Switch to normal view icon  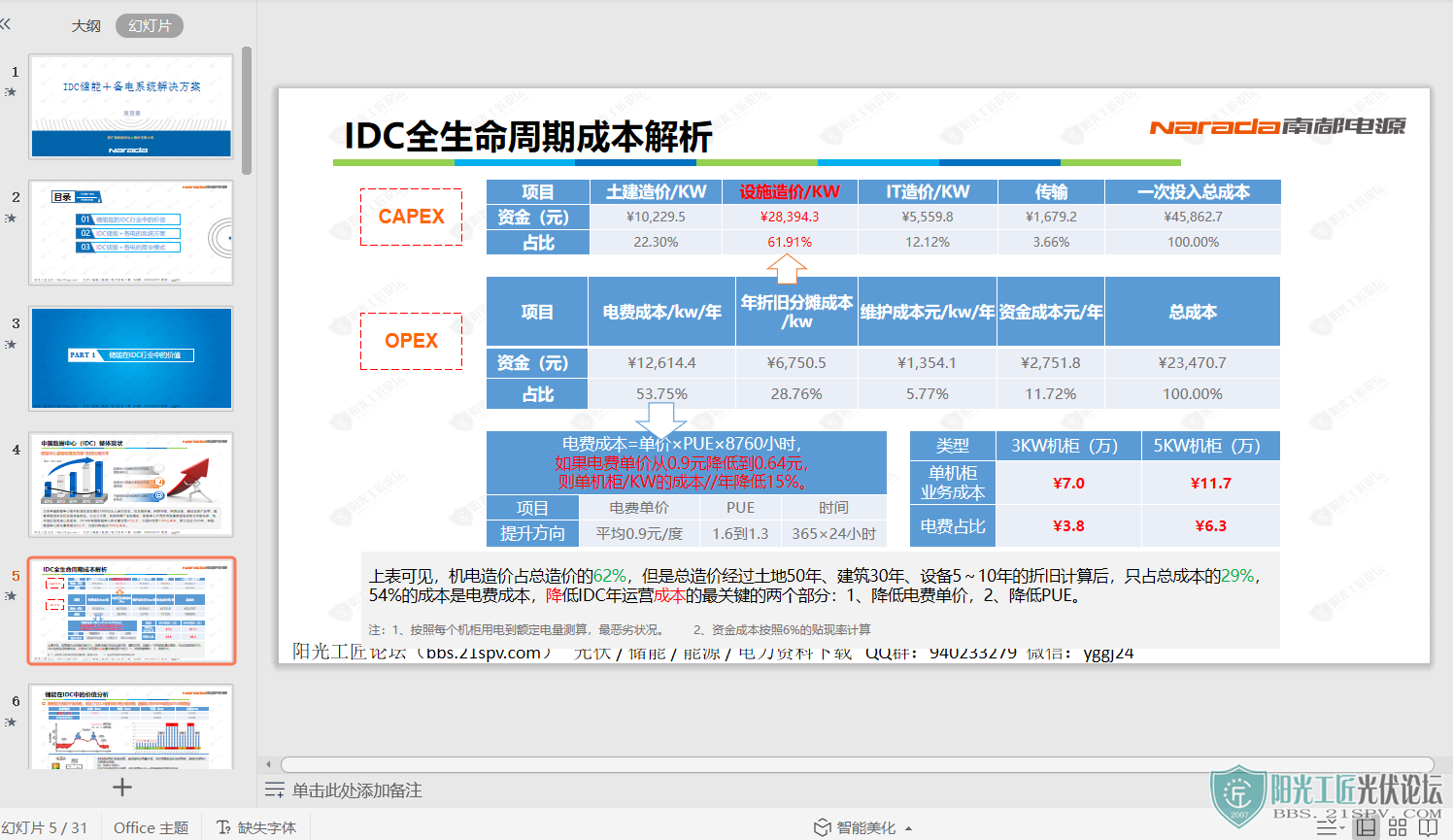(x=1367, y=827)
